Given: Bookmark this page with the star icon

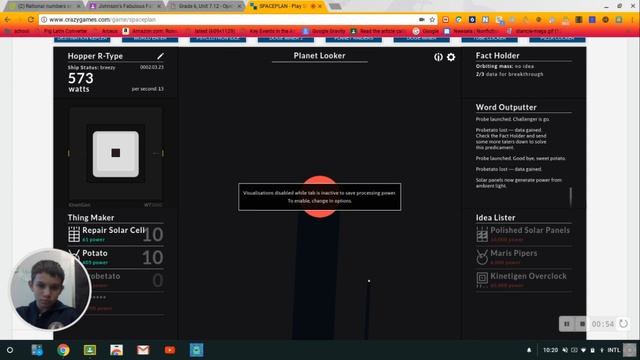Looking at the screenshot, I should coord(432,19).
